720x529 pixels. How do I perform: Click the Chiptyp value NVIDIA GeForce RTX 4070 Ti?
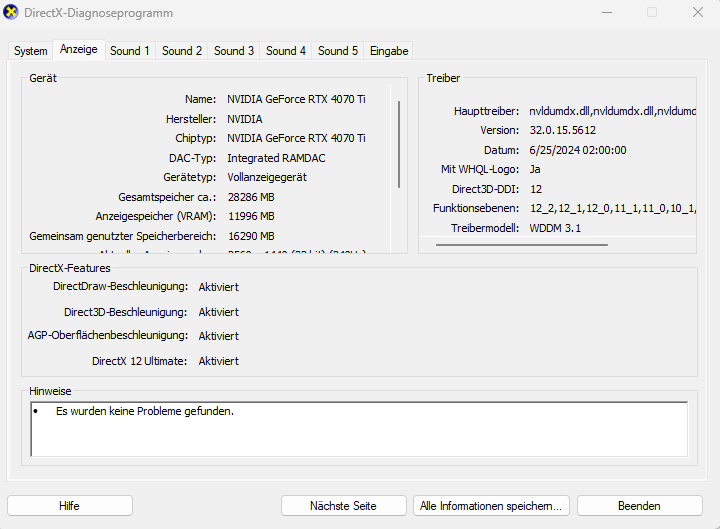(296, 138)
